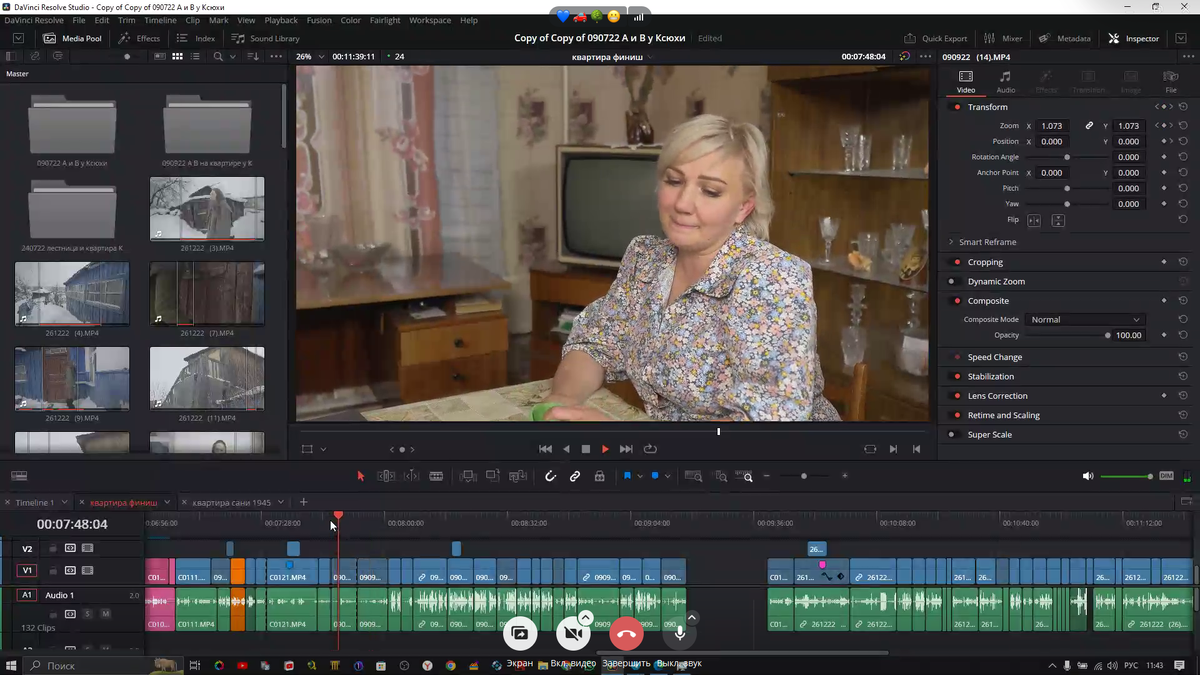Toggle Position Lock padlock icon

coord(599,476)
